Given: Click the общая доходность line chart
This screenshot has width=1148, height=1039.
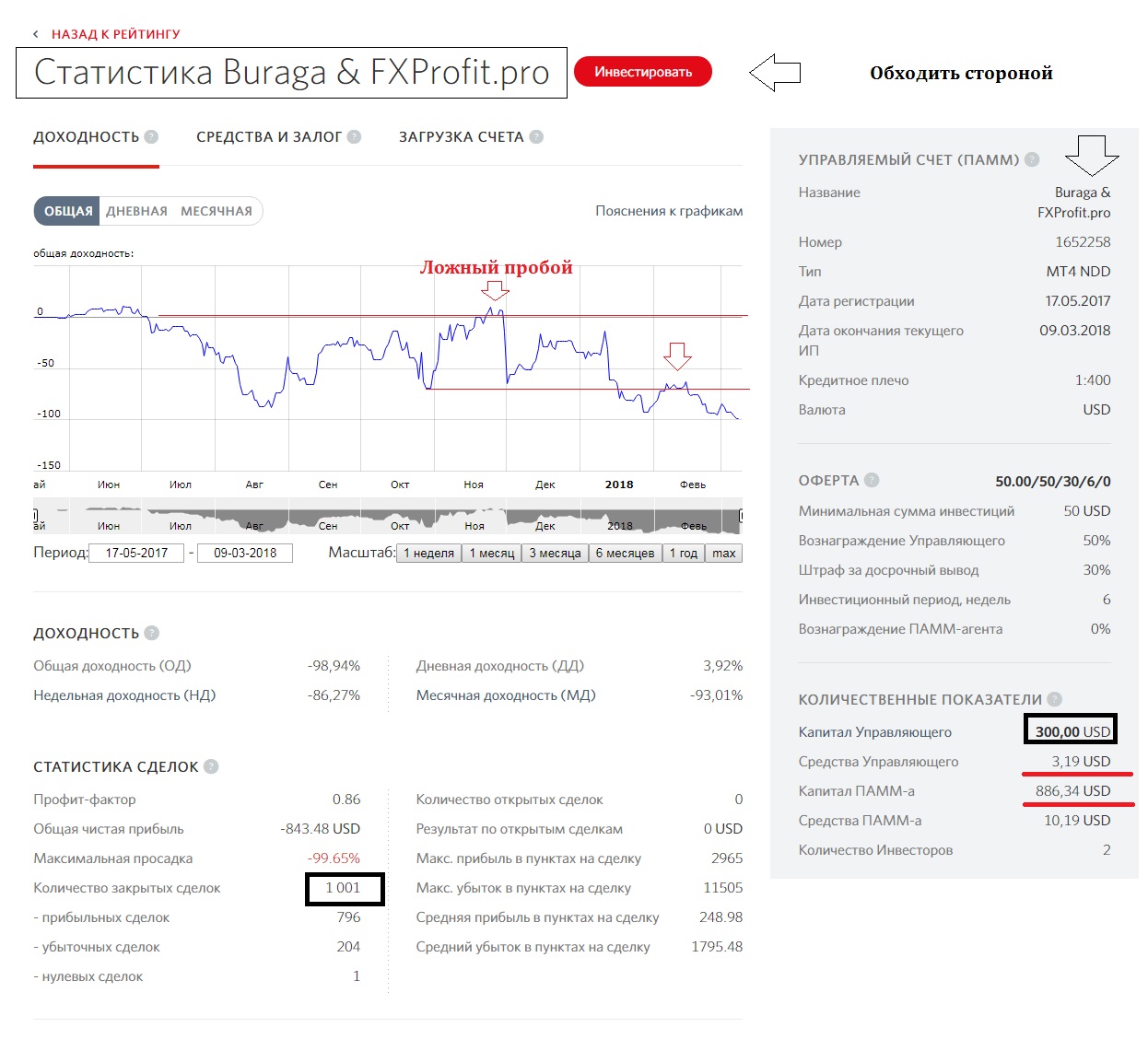Looking at the screenshot, I should [x=388, y=368].
